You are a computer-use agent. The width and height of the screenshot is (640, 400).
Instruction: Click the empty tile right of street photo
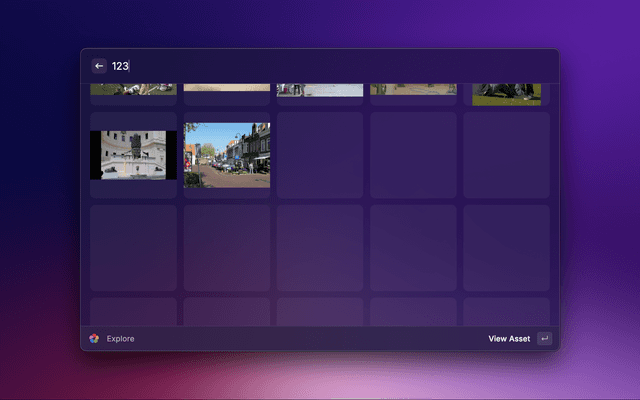[x=320, y=155]
